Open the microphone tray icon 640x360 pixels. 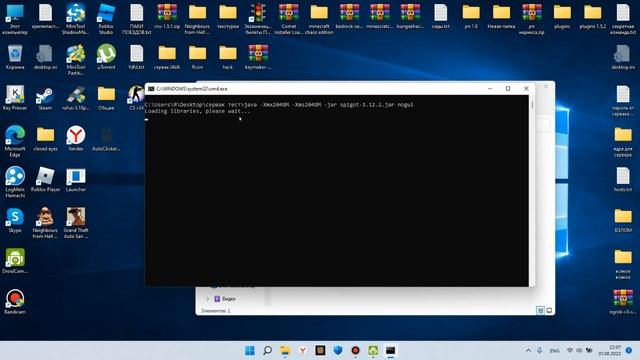click(540, 350)
